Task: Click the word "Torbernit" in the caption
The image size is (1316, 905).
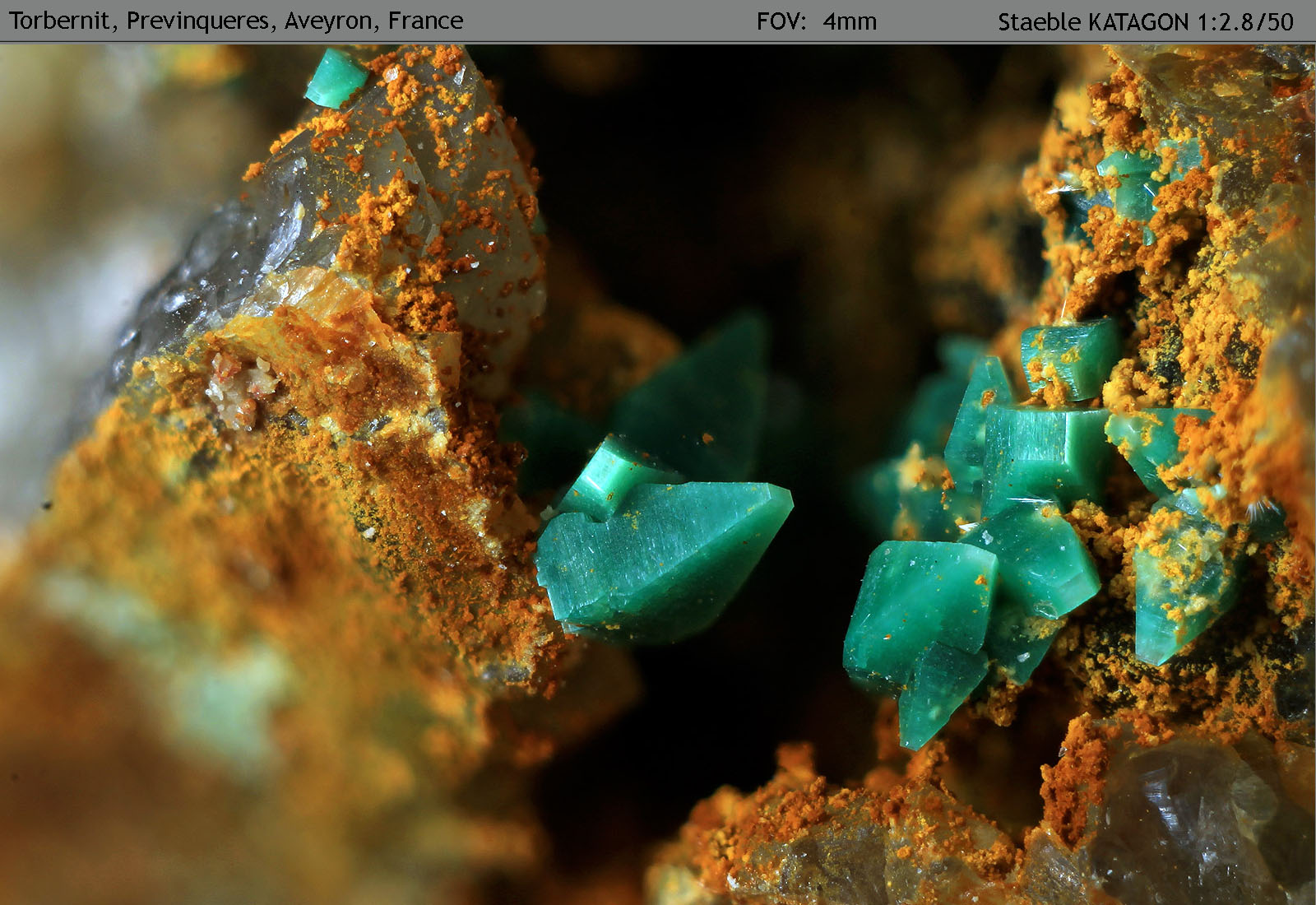Action: [x=59, y=21]
